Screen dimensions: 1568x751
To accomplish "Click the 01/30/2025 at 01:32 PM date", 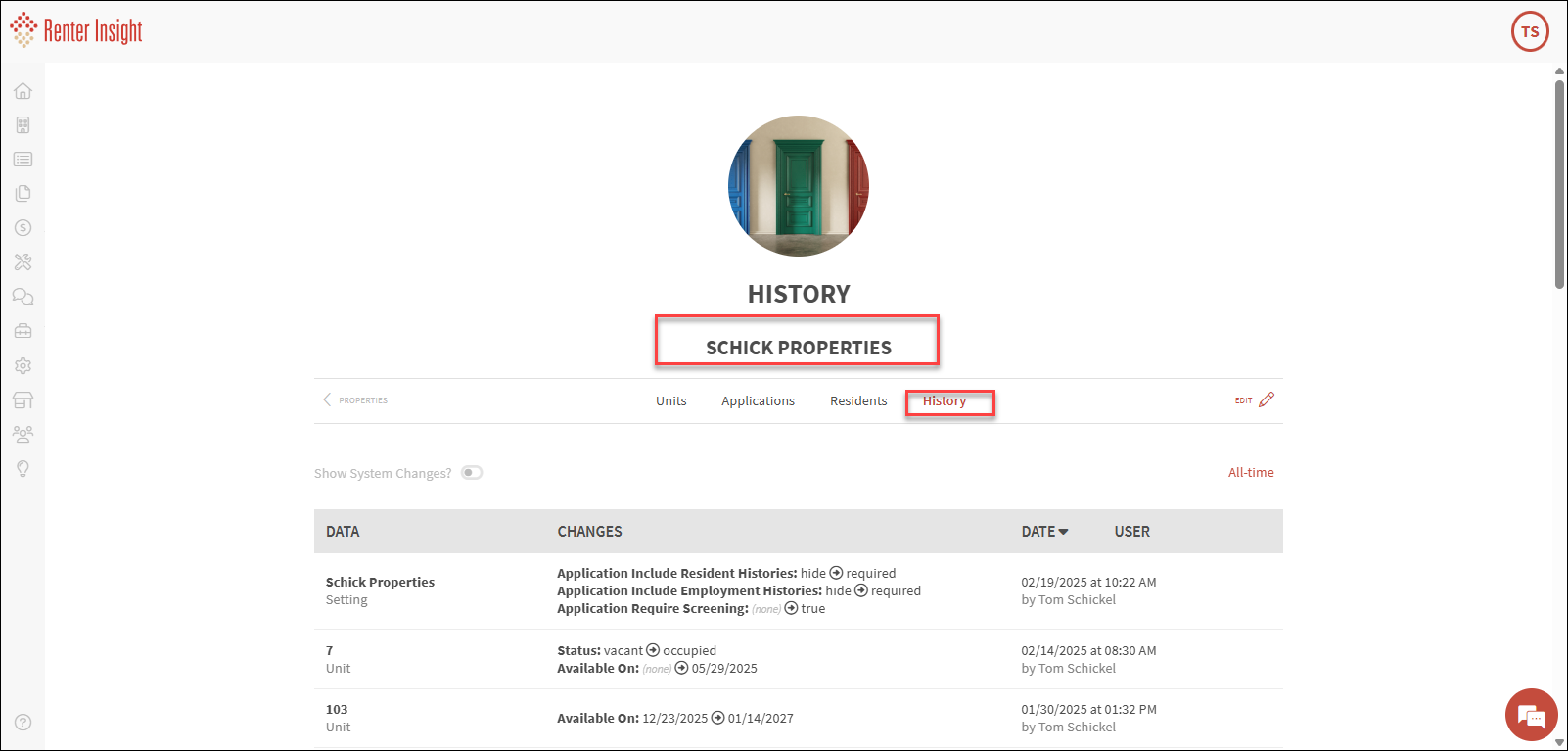I will (1088, 709).
